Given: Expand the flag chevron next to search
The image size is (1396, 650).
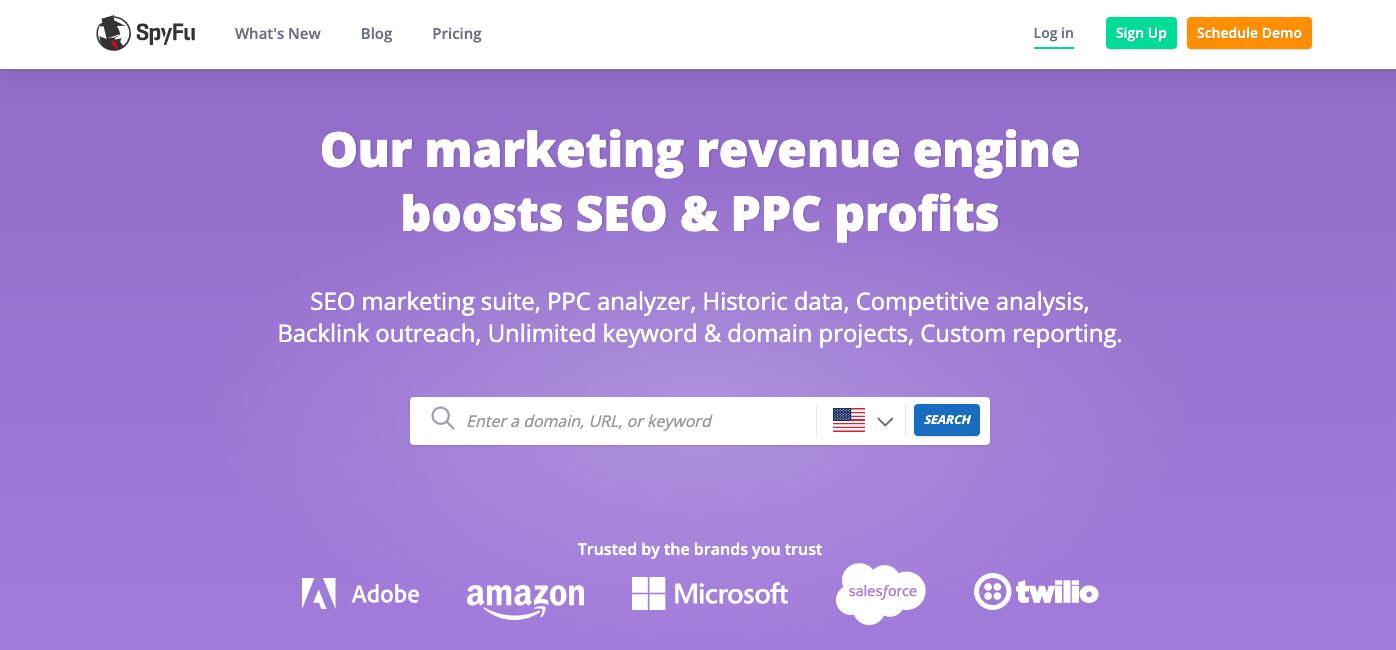Looking at the screenshot, I should click(885, 421).
